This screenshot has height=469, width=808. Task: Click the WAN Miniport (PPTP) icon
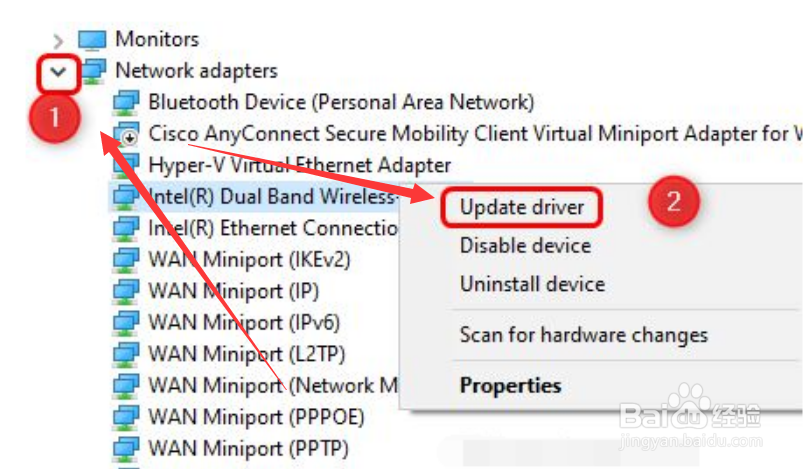[126, 446]
